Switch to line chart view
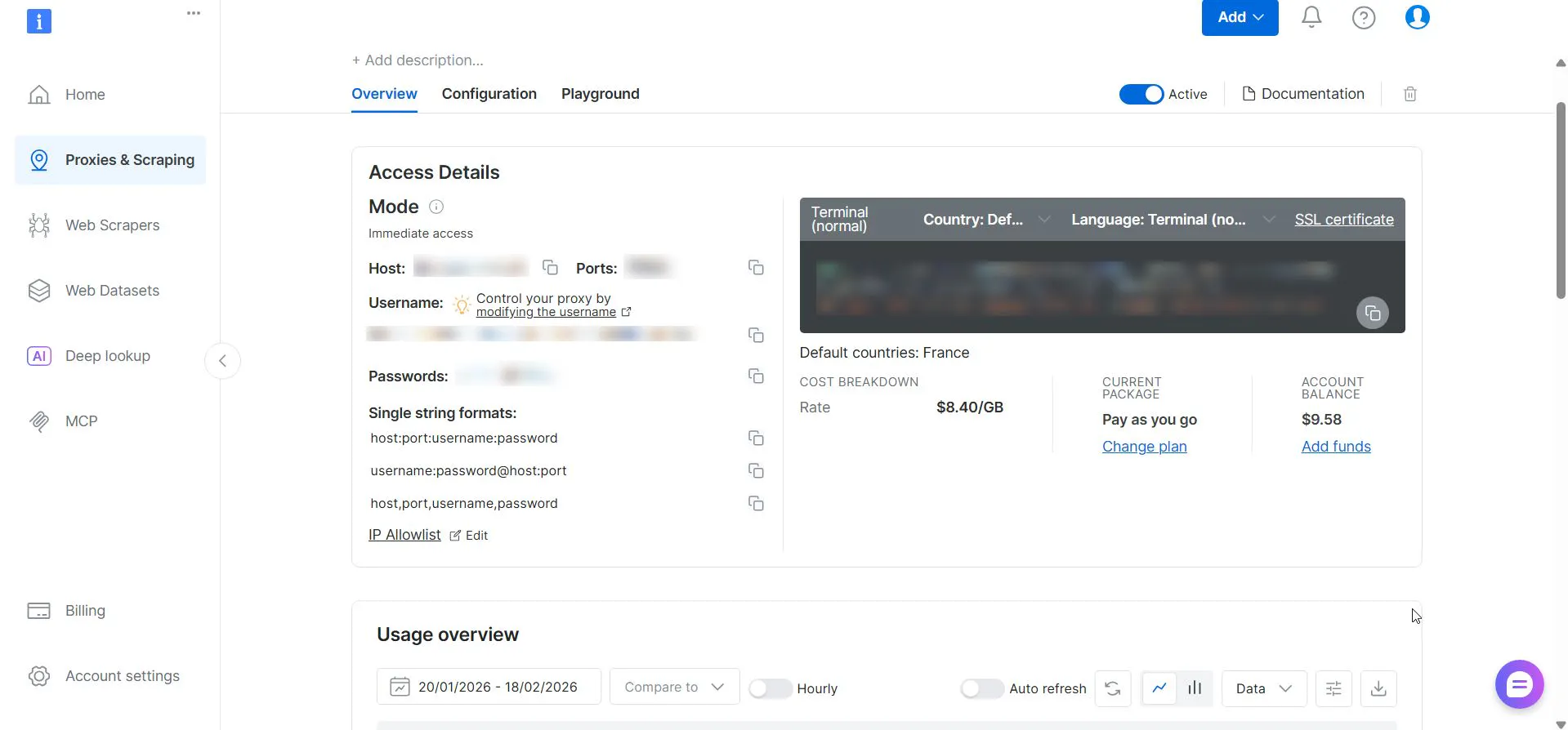The image size is (1568, 730). click(1159, 688)
